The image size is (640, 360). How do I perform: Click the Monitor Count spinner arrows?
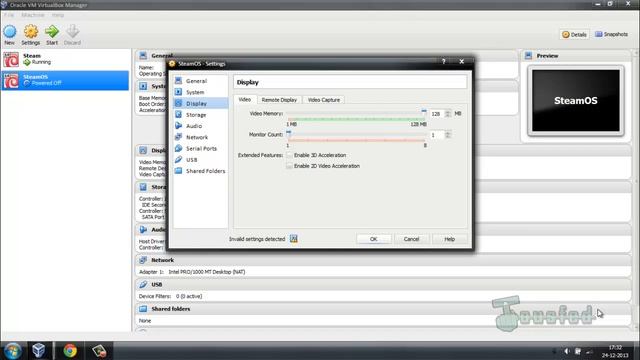click(x=448, y=135)
